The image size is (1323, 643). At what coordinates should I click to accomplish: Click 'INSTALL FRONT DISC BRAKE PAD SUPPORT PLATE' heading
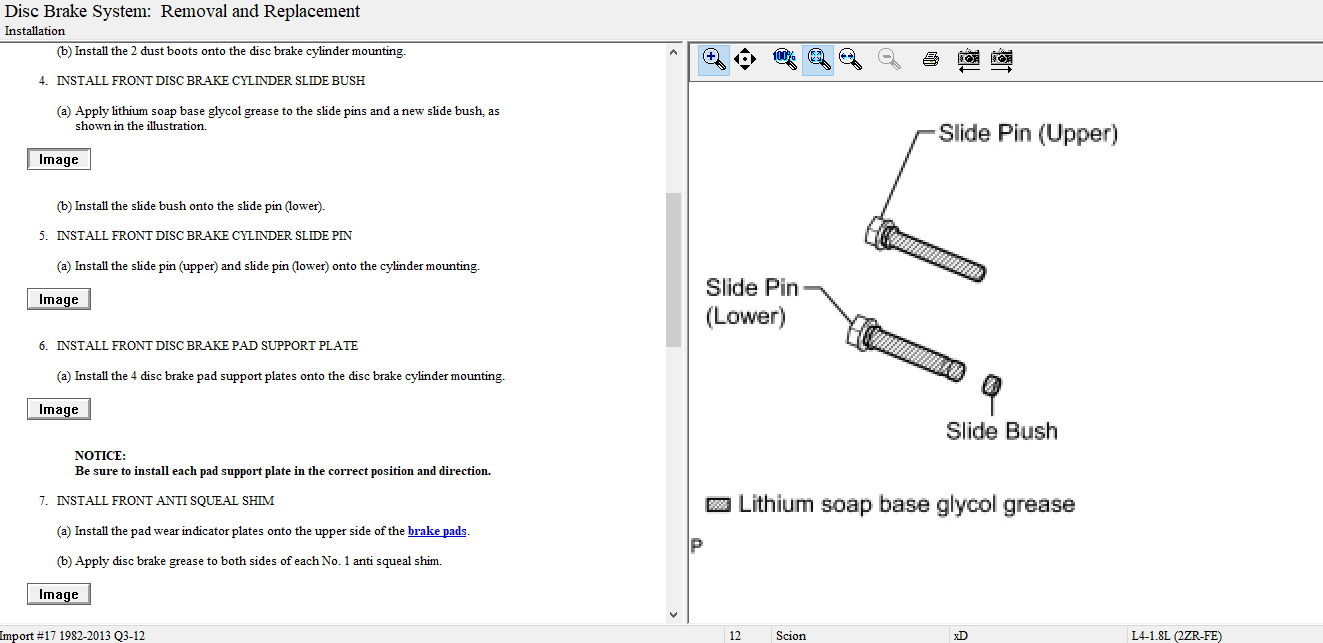[x=207, y=345]
